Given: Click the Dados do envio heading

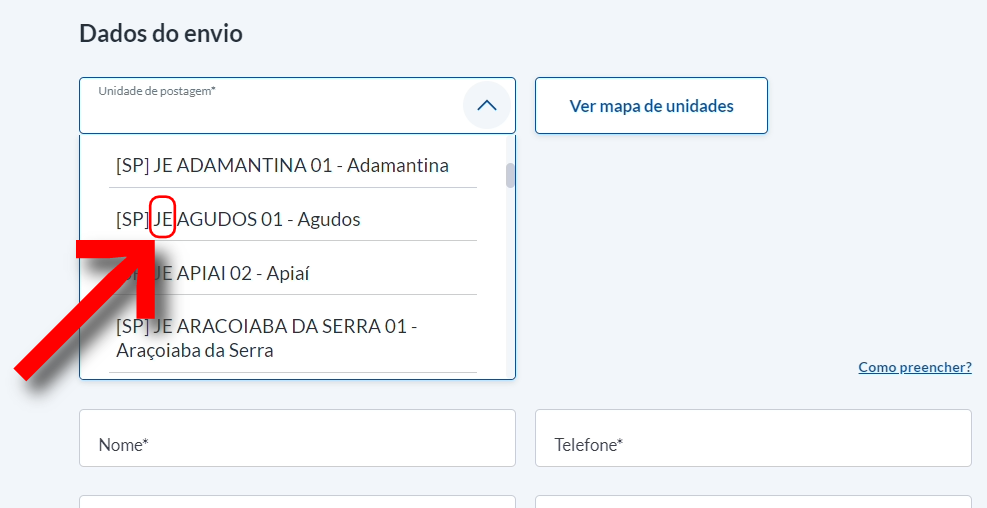Looking at the screenshot, I should tap(161, 33).
